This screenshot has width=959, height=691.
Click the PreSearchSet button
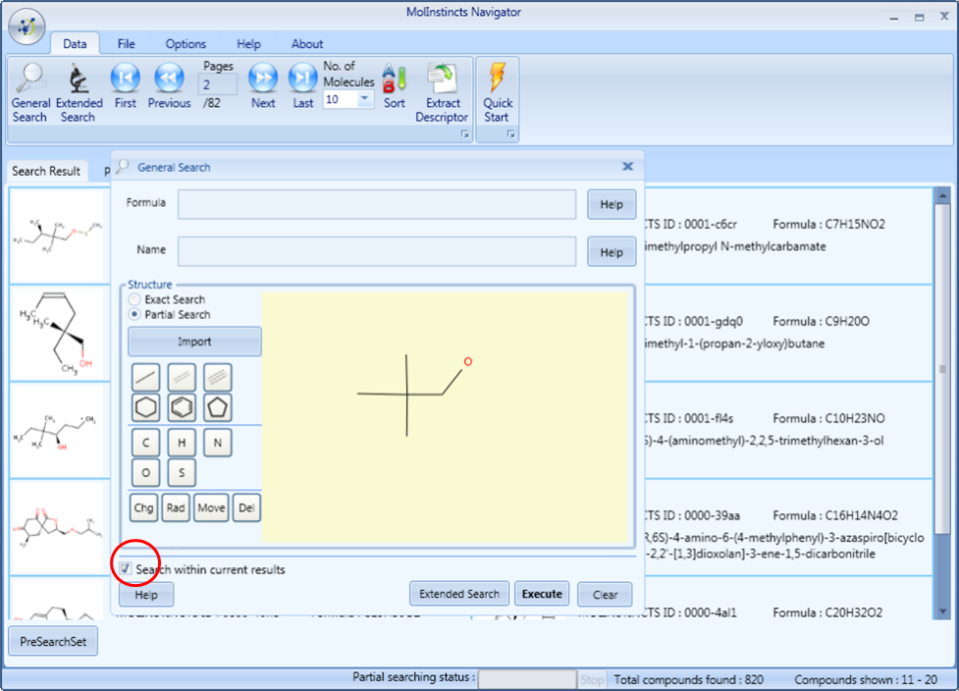coord(53,641)
